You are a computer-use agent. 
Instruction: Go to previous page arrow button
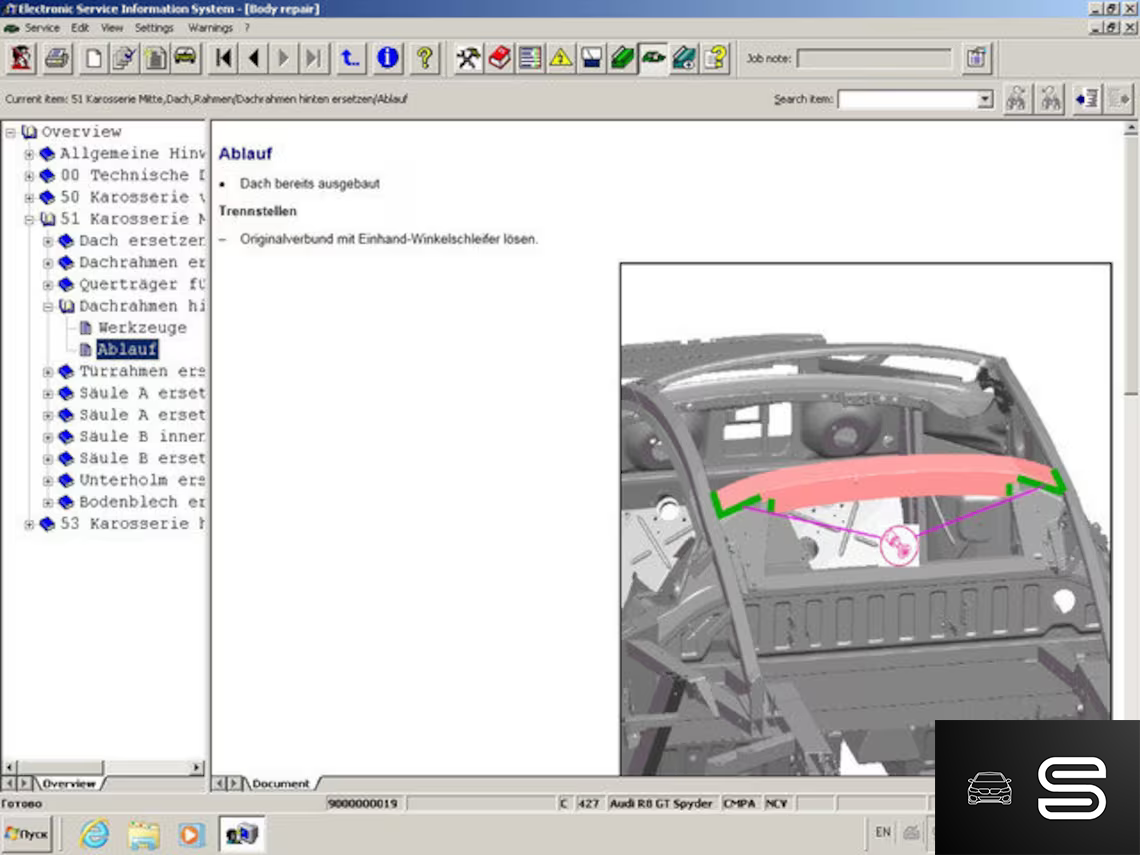[x=254, y=58]
